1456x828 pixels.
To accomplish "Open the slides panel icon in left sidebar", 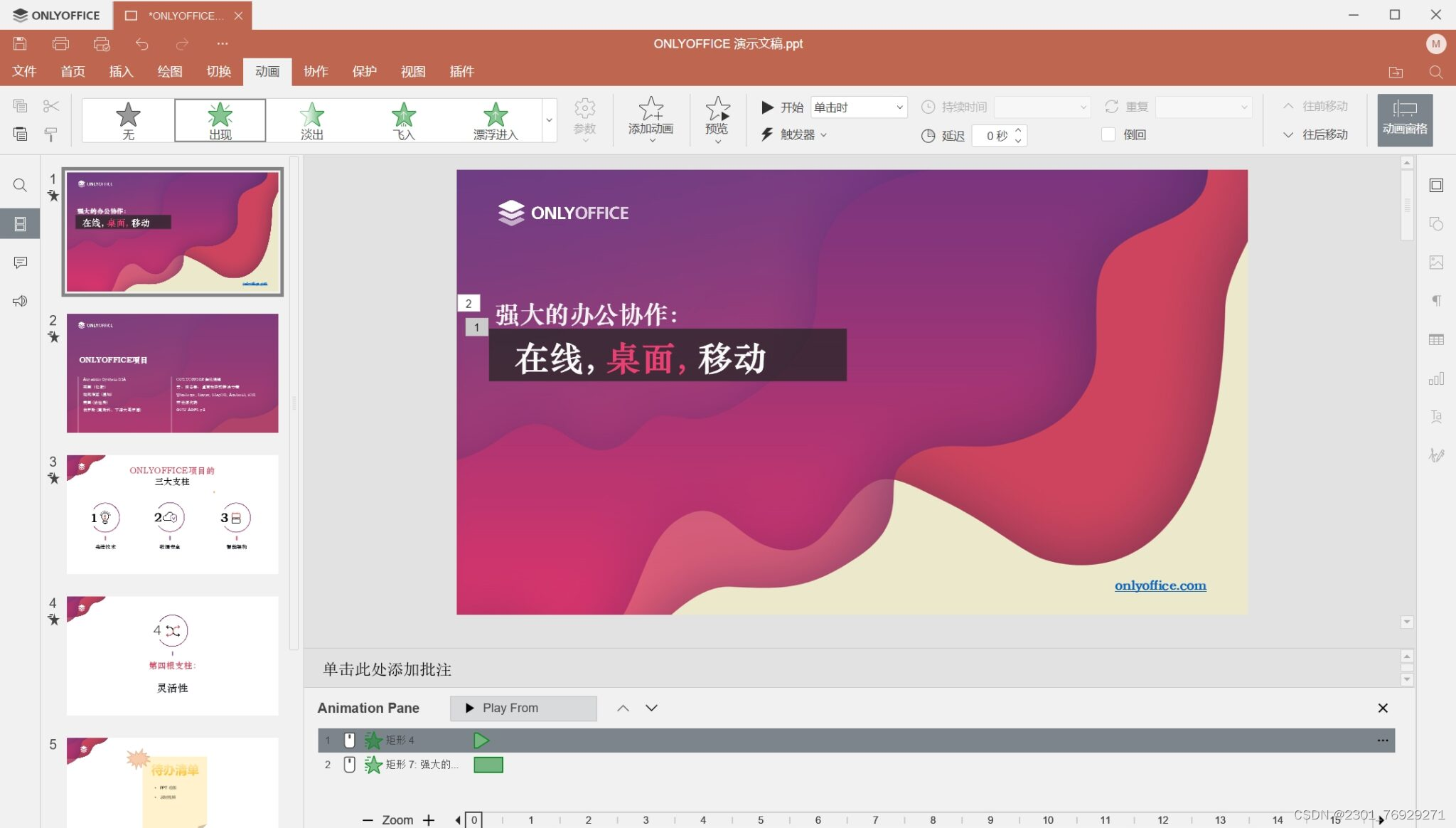I will 20,224.
